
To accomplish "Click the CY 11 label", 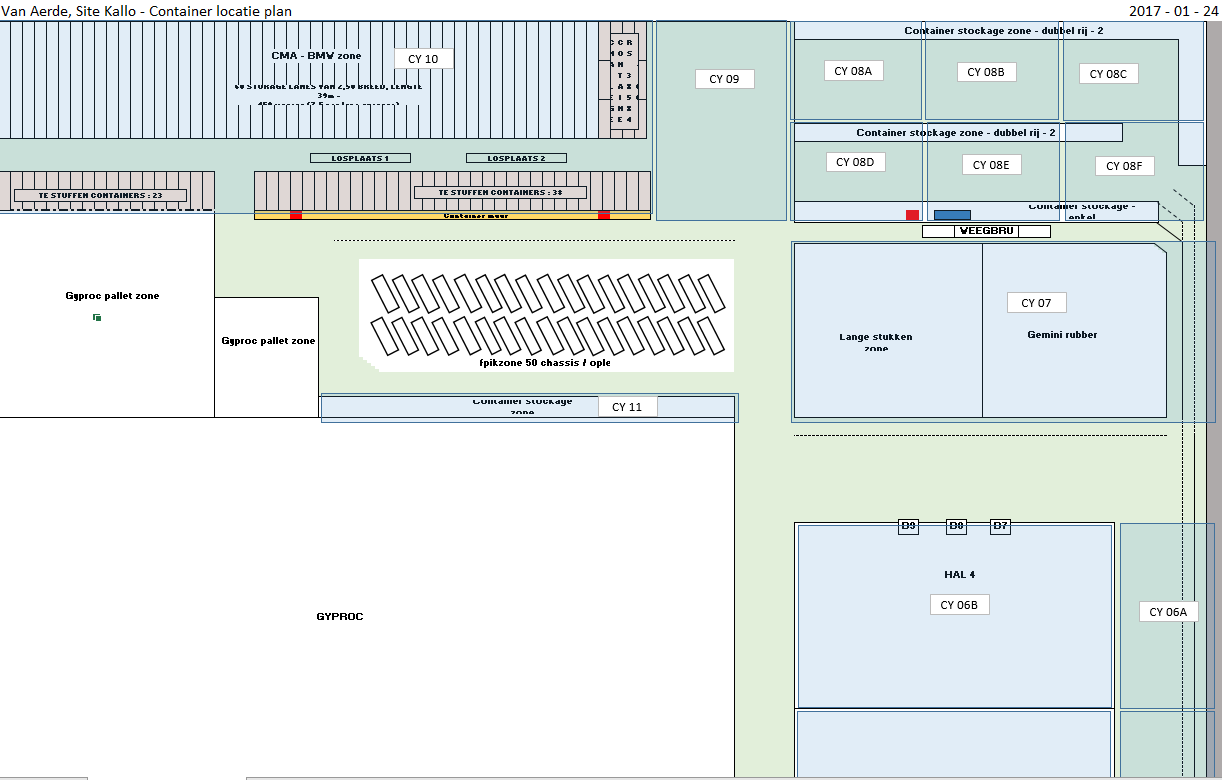I will pos(628,407).
